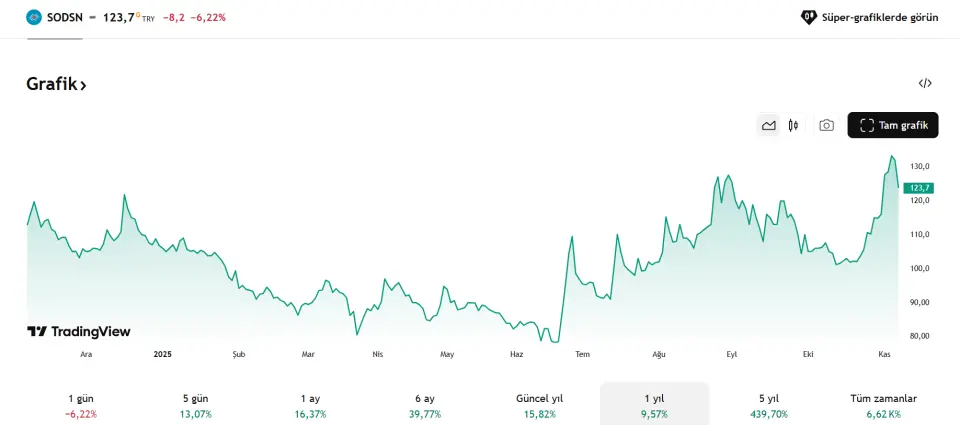
Task: Click the TradingView logo on chart
Action: [x=78, y=332]
